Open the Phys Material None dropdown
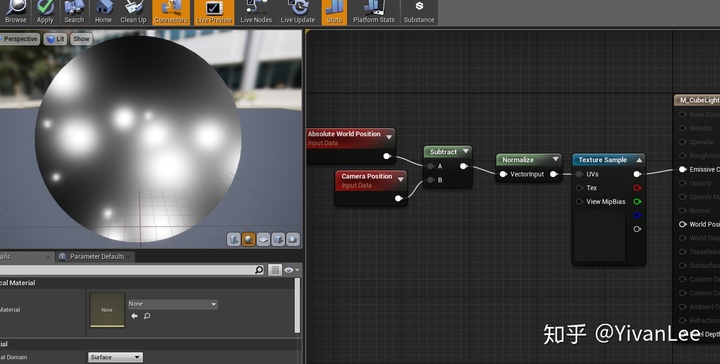Screen dimensions: 720x364 pyautogui.click(x=173, y=304)
